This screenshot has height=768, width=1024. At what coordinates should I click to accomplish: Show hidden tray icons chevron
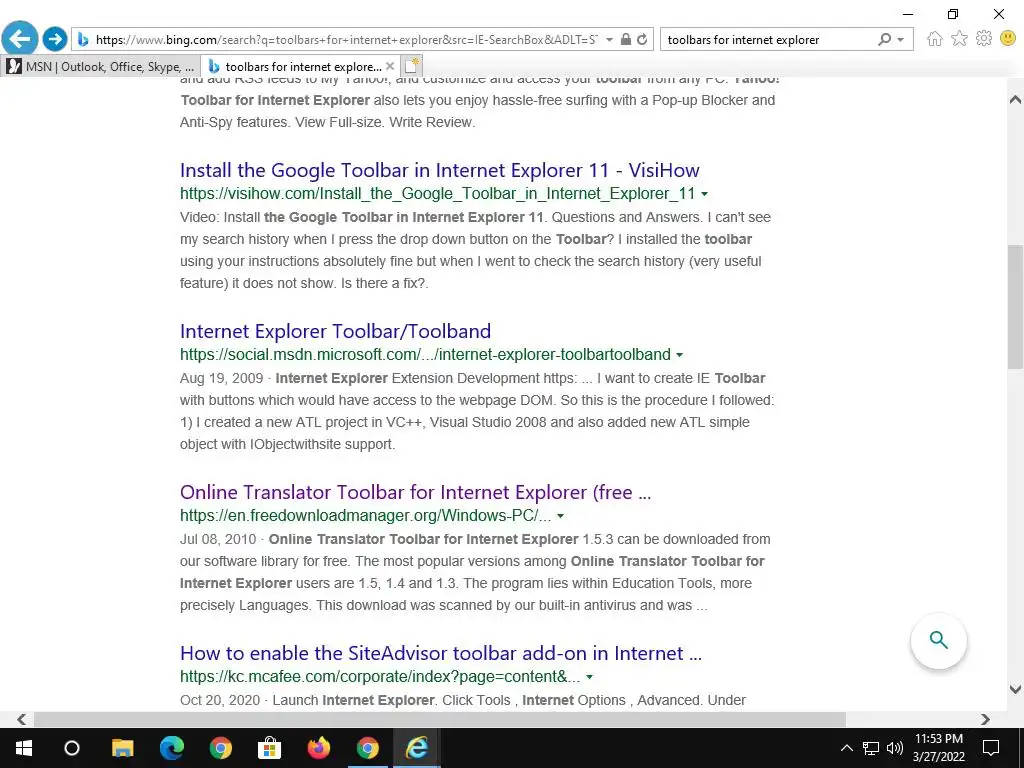(x=846, y=748)
